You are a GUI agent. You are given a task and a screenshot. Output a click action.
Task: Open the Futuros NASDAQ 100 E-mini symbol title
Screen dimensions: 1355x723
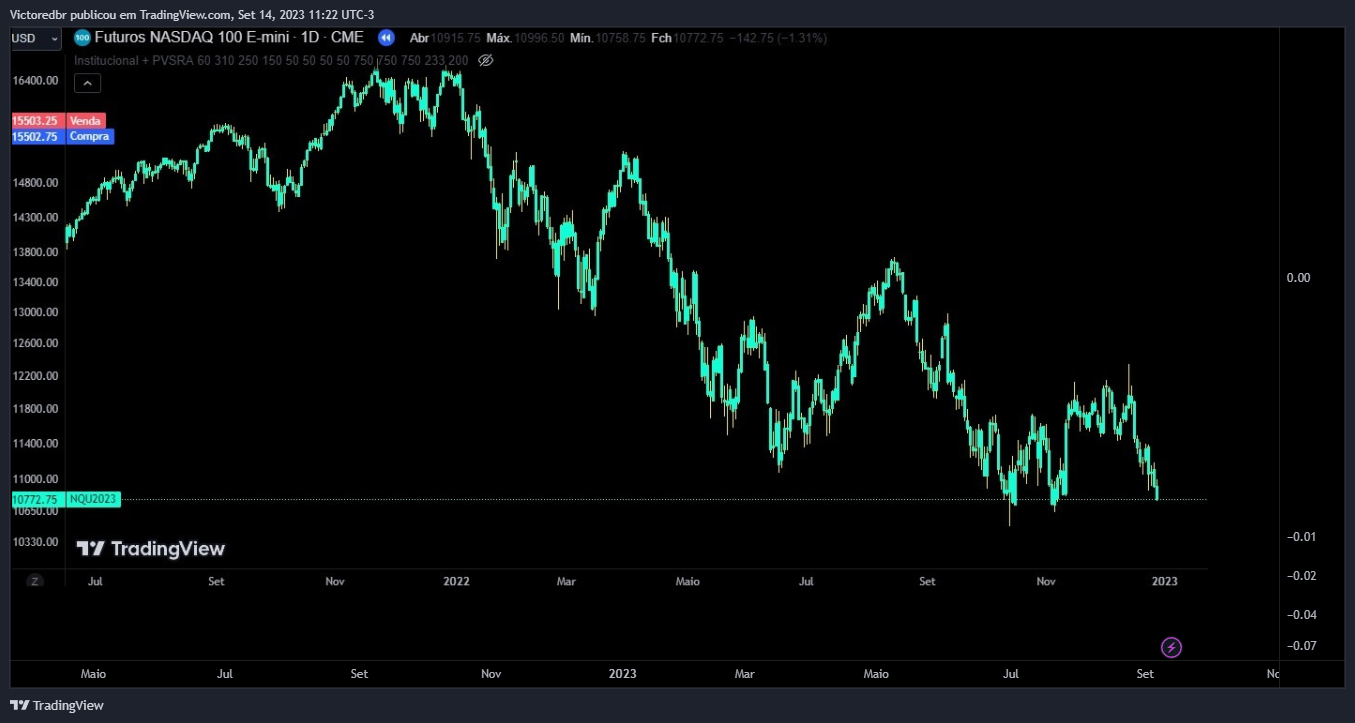click(229, 38)
